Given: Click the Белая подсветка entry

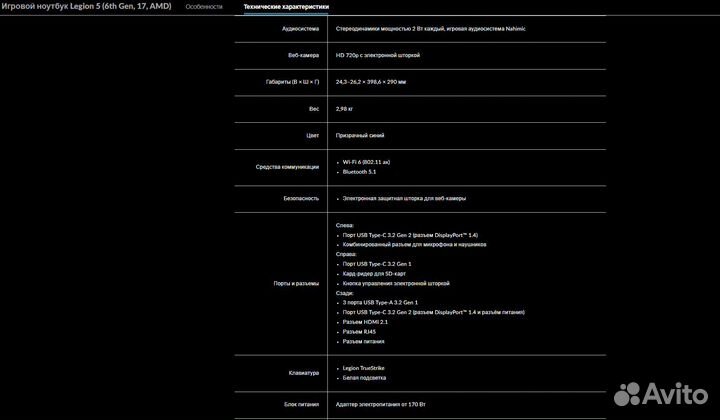Looking at the screenshot, I should coord(364,378).
